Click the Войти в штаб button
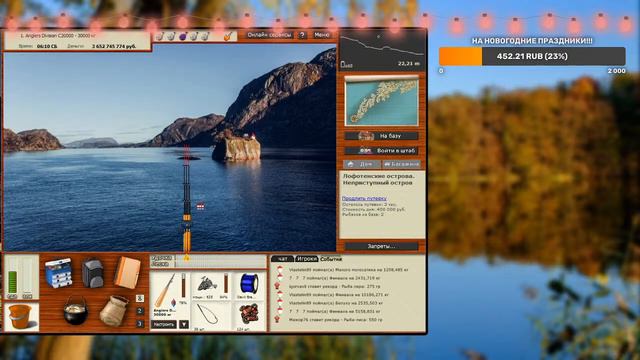The image size is (640, 360). pyautogui.click(x=382, y=151)
